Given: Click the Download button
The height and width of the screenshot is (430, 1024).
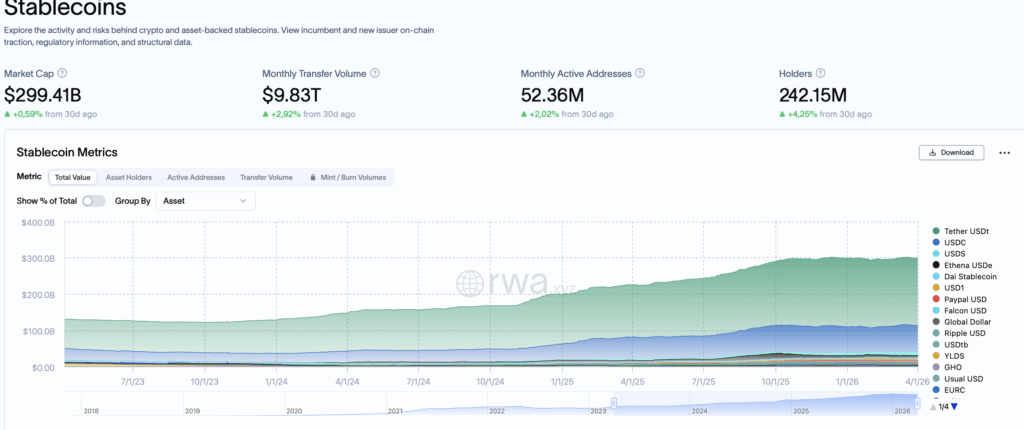Looking at the screenshot, I should pyautogui.click(x=952, y=152).
